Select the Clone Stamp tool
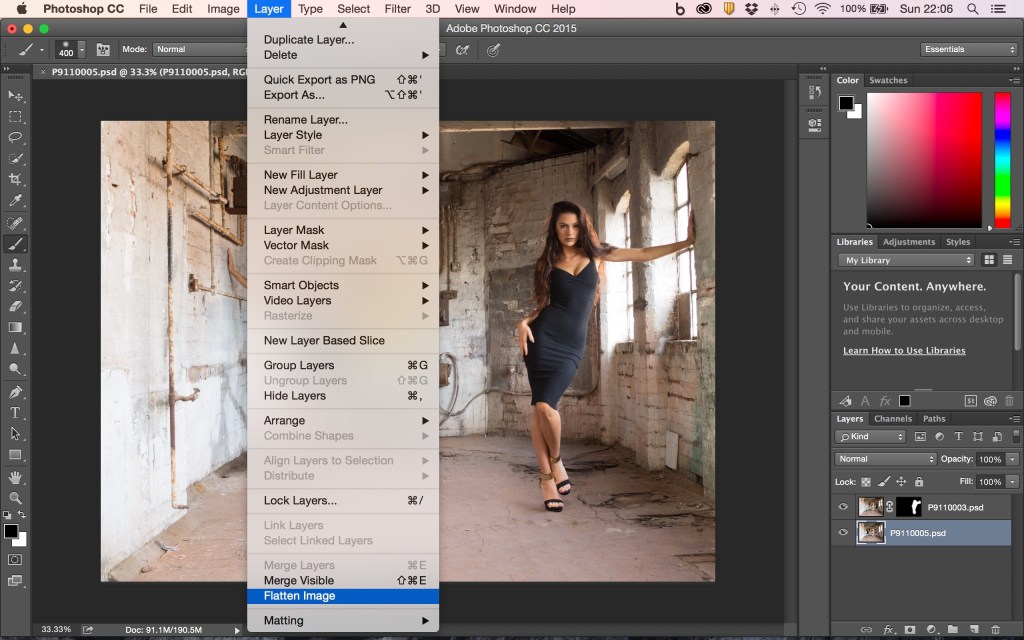This screenshot has height=640, width=1024. tap(14, 265)
